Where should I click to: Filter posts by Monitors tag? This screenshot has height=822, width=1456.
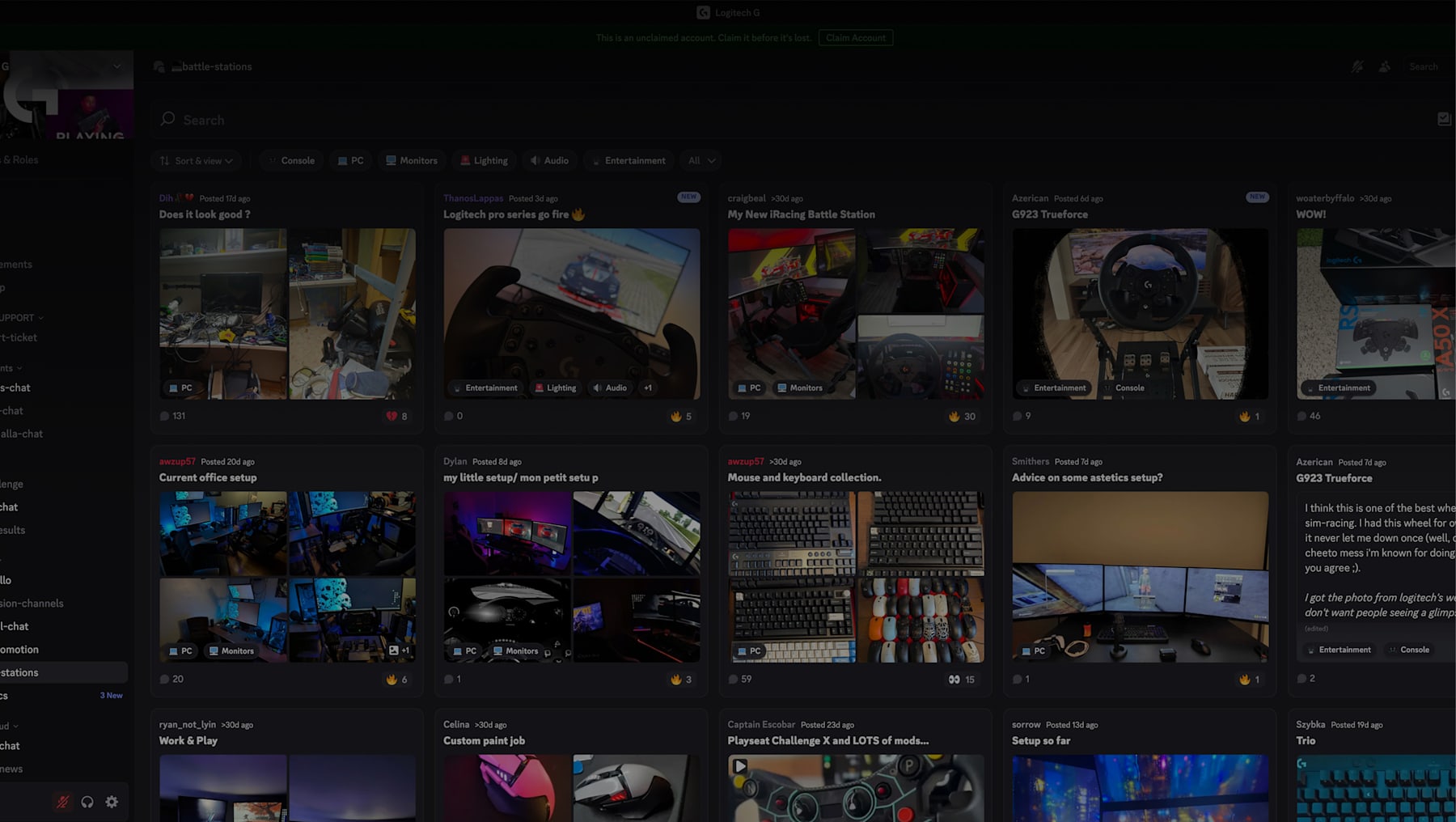(411, 160)
